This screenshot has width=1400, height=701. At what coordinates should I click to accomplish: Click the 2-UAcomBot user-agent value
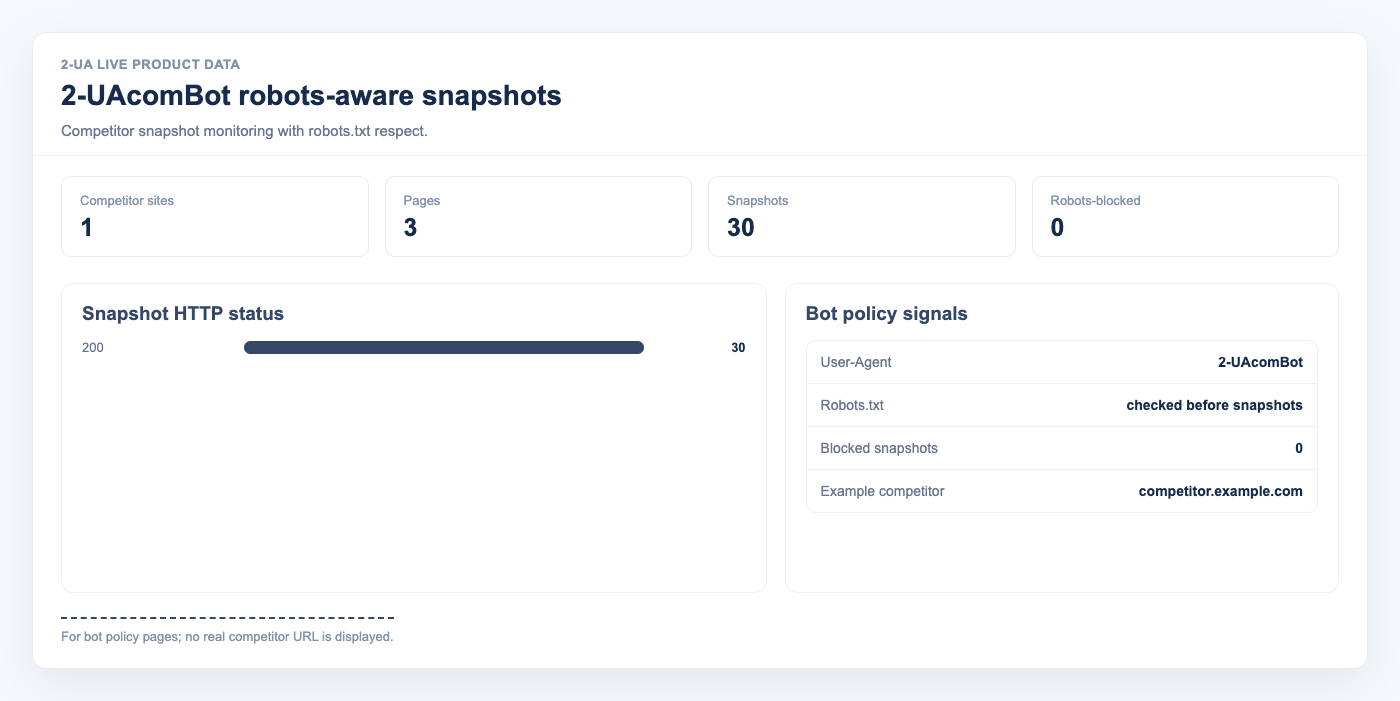(1260, 362)
